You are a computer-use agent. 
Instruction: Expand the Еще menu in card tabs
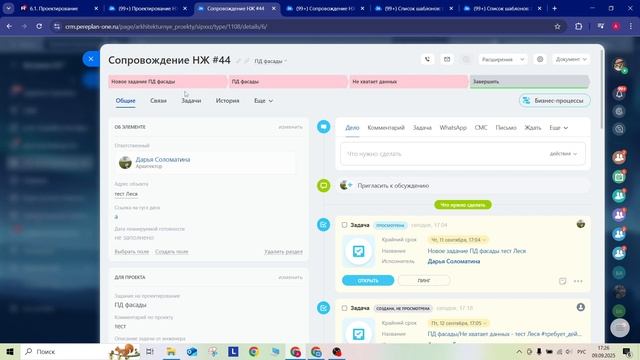263,100
